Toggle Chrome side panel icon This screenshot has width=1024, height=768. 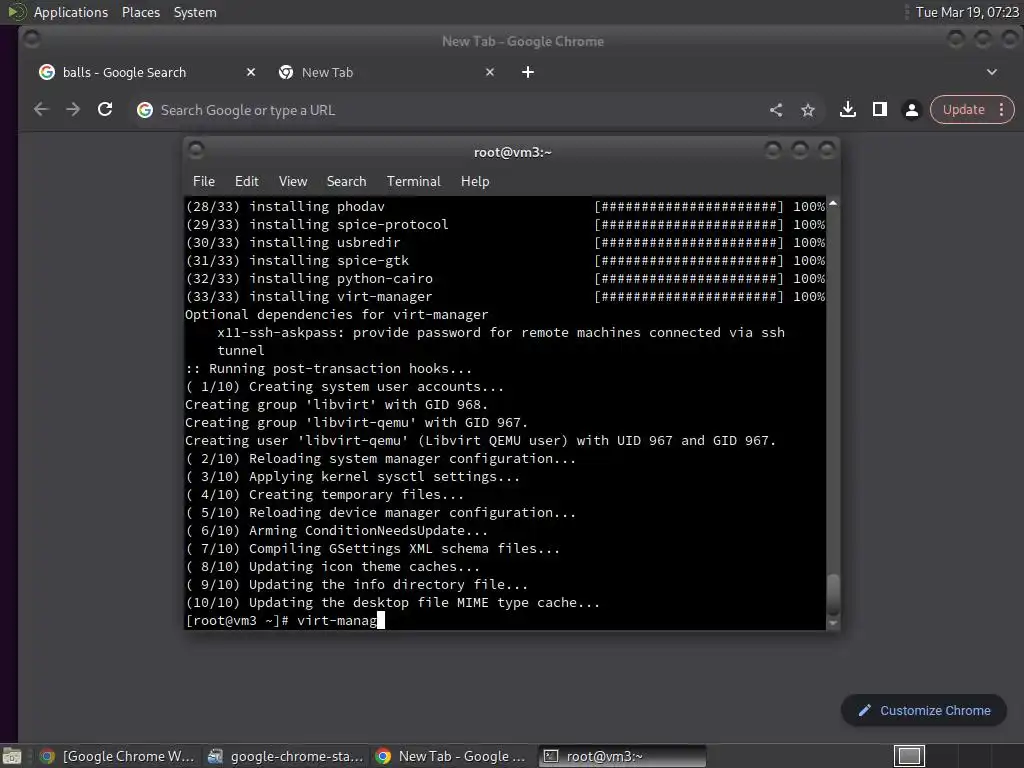pyautogui.click(x=880, y=110)
